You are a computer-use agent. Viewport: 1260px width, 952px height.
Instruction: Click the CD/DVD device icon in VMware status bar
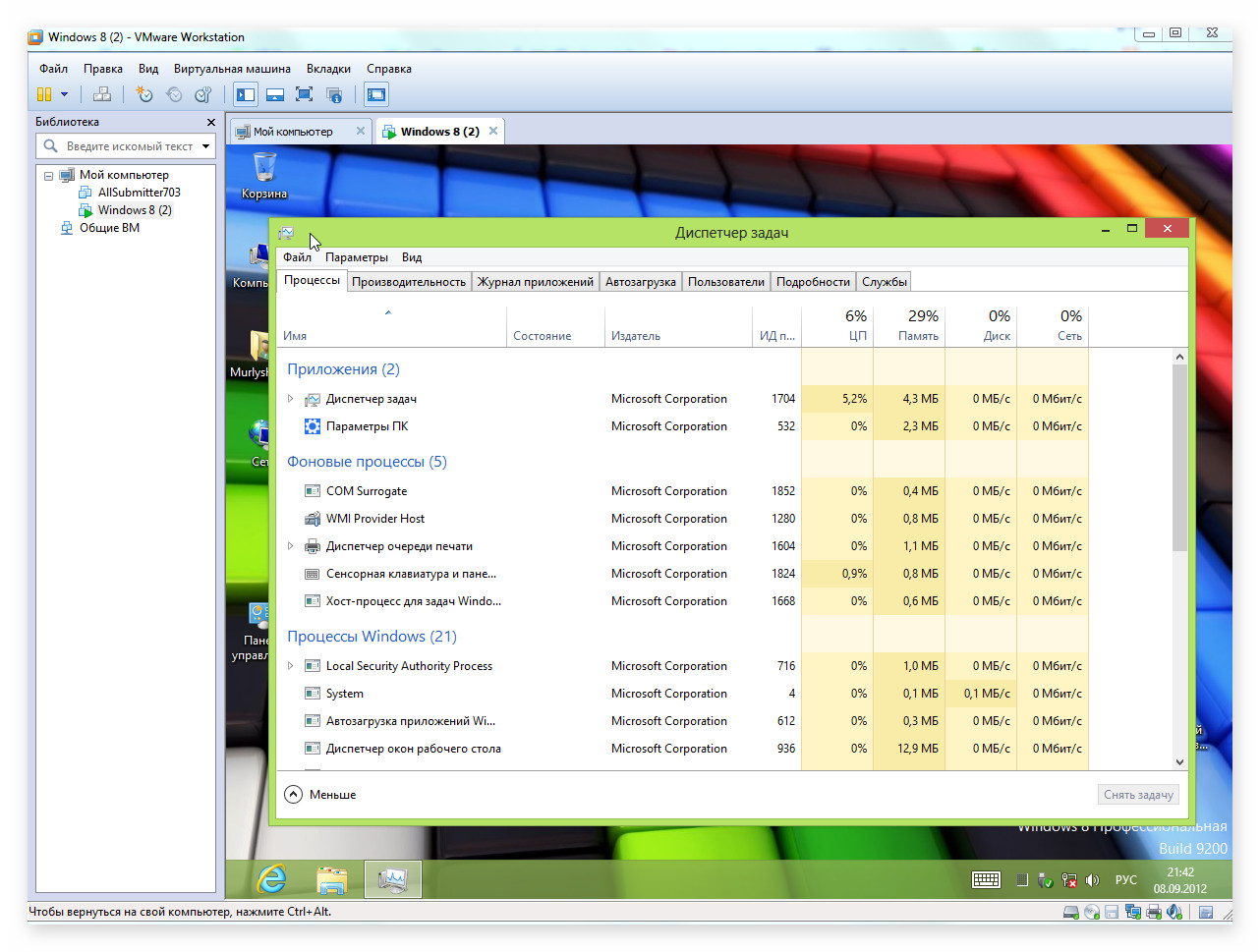tap(1091, 913)
